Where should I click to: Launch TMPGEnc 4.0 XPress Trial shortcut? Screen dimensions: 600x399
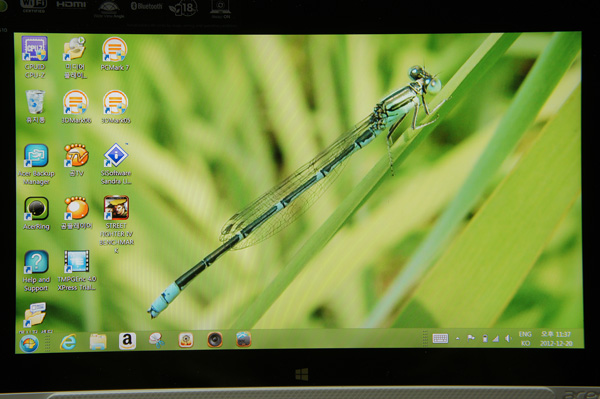(77, 270)
